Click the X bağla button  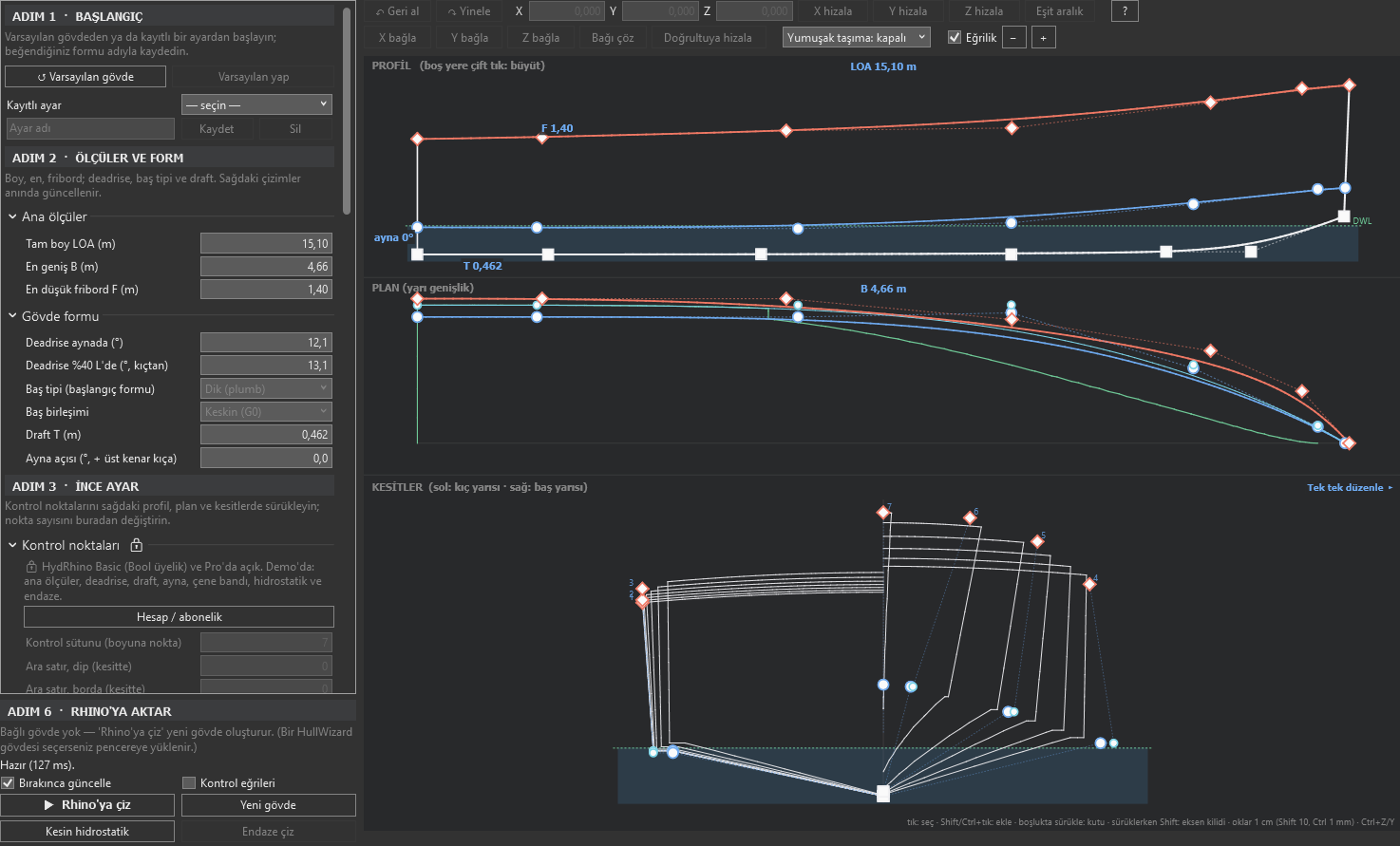point(397,38)
